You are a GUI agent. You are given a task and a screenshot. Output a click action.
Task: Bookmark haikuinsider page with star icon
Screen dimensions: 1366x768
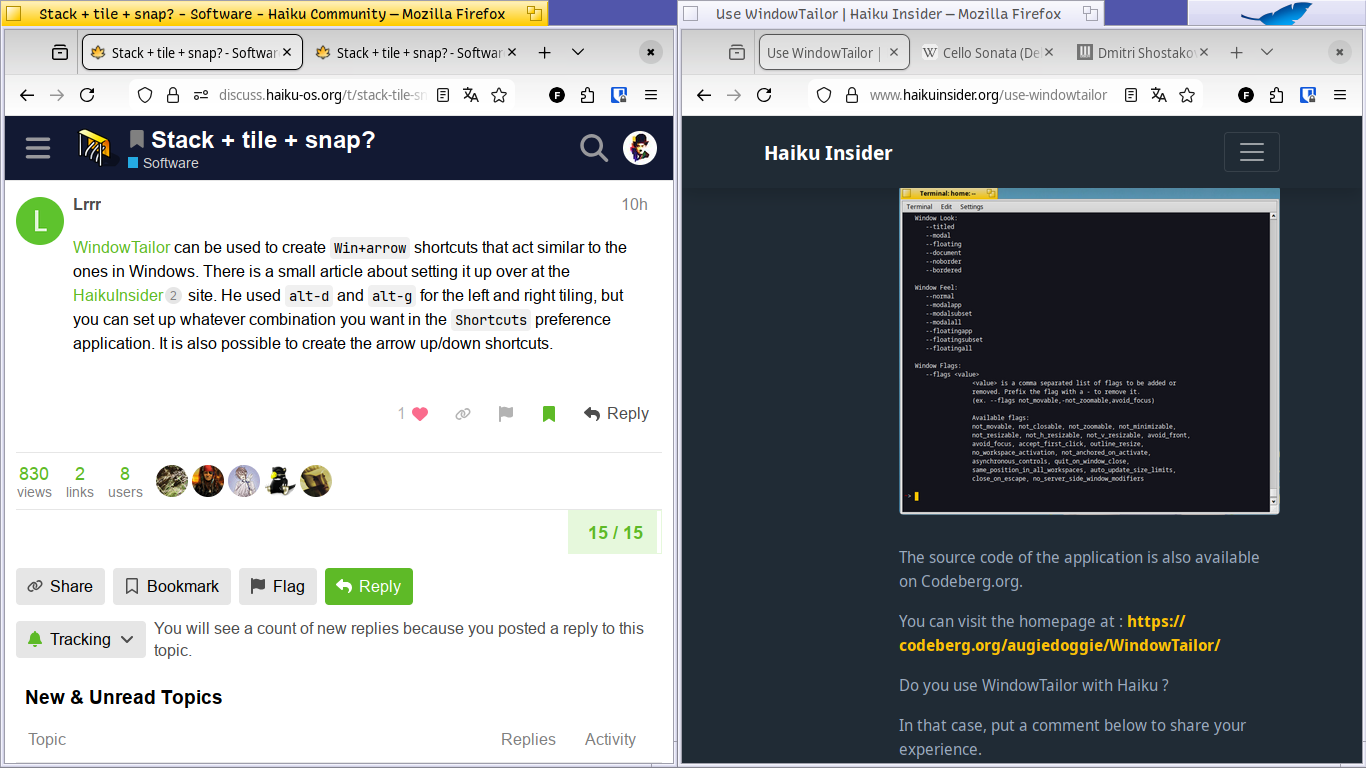1187,95
